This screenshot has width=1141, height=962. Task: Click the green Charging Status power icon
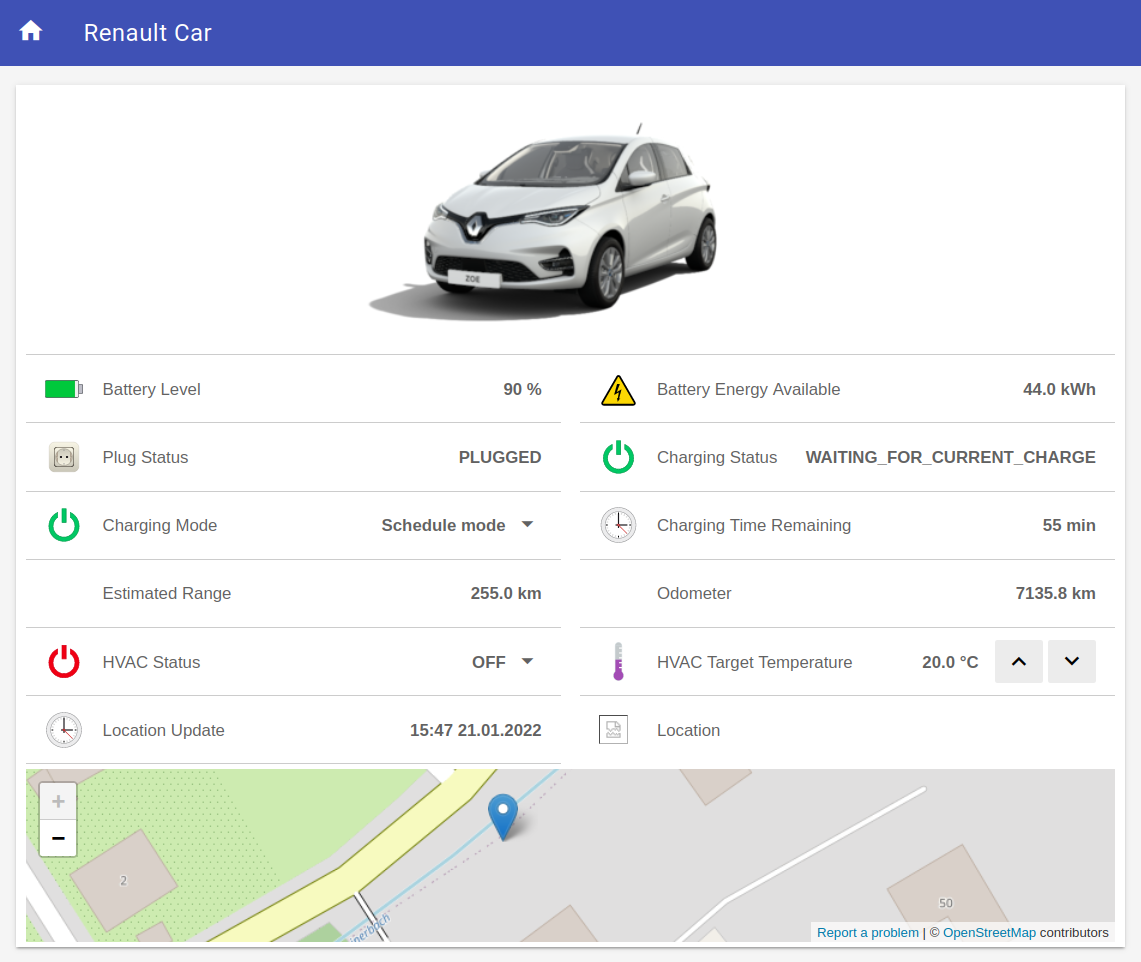click(618, 457)
